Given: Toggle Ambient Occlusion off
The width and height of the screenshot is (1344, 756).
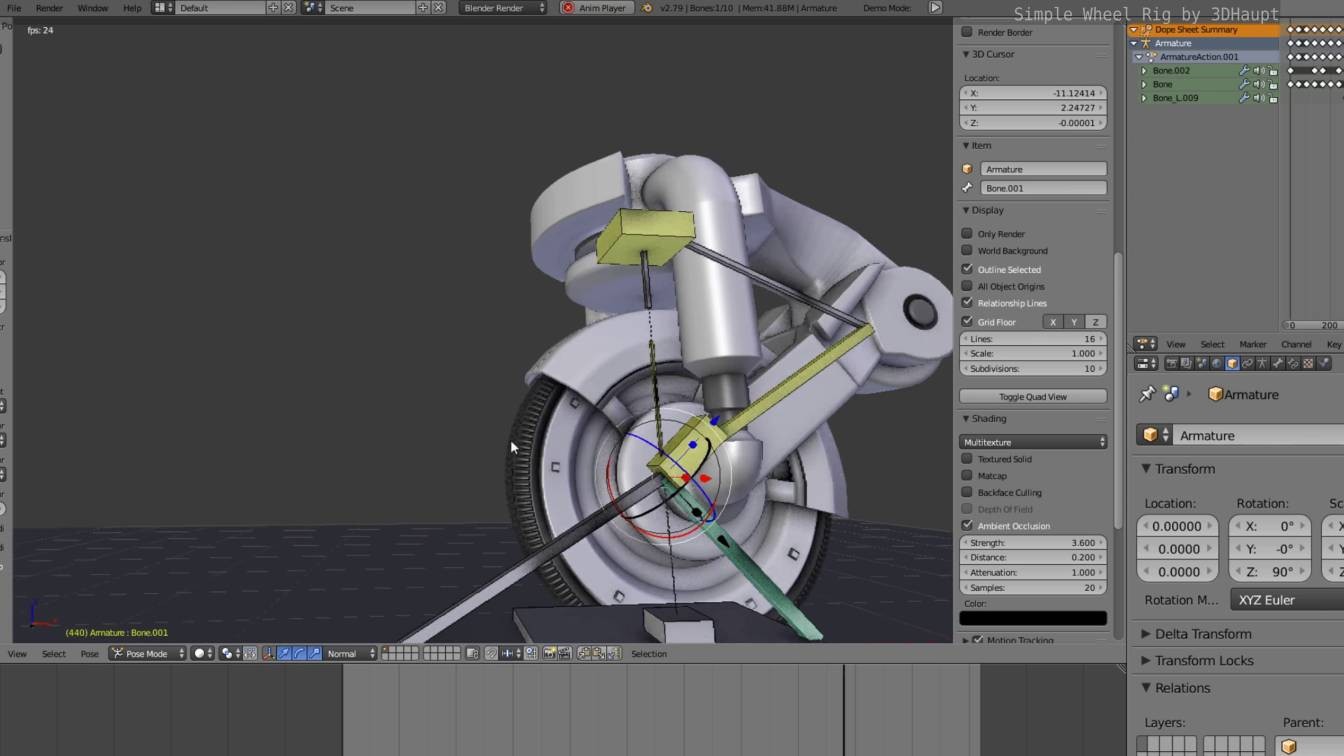Looking at the screenshot, I should 967,525.
